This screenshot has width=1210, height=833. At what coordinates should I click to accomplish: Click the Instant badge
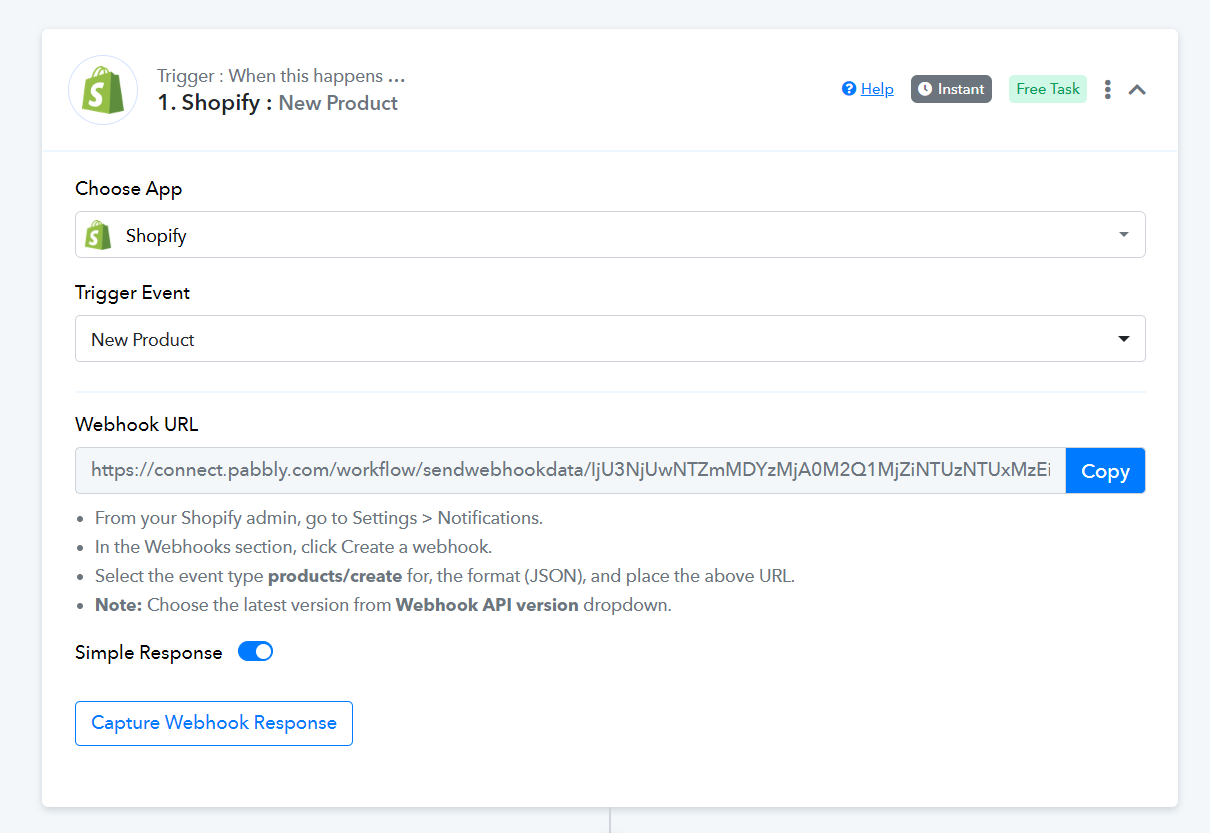(951, 89)
